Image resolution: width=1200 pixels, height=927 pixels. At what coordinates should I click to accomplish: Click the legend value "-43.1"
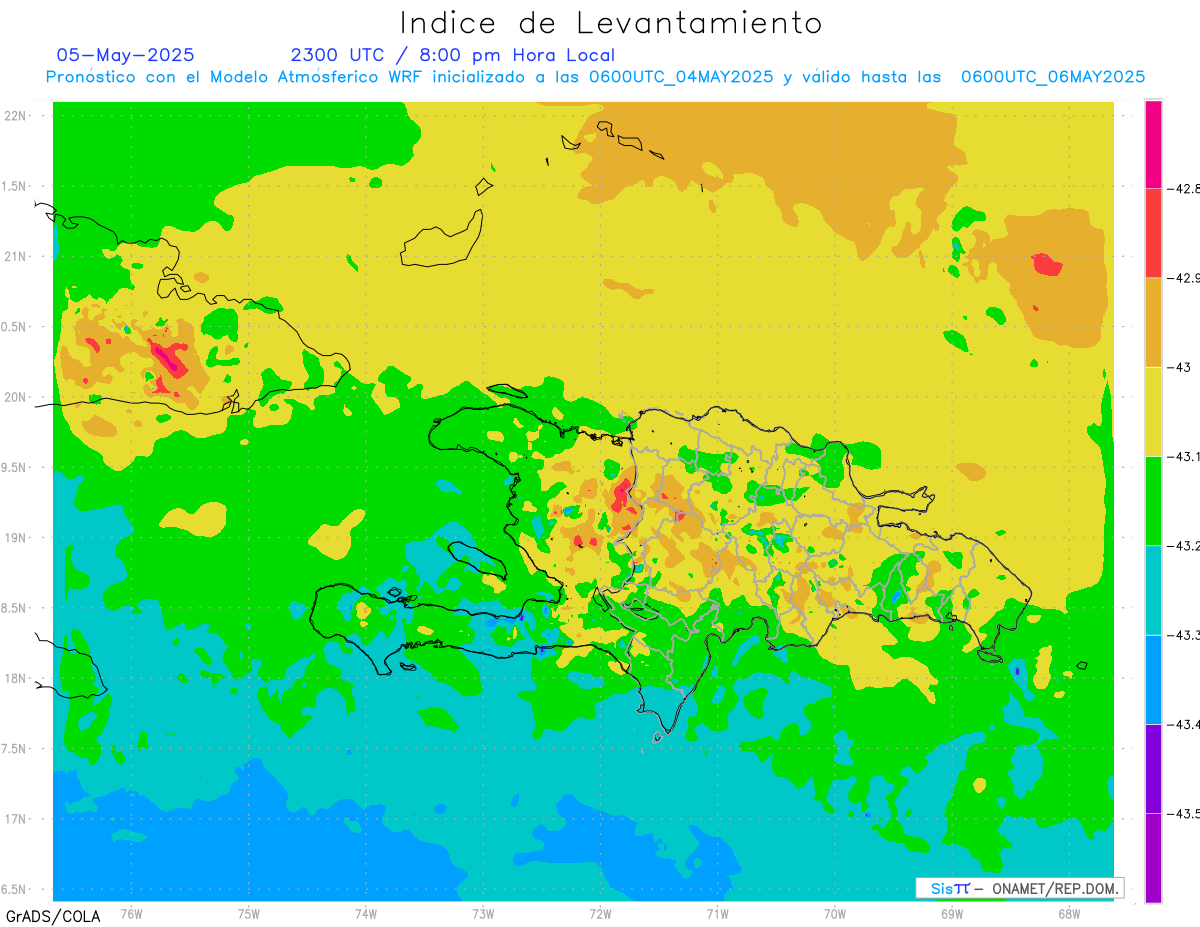click(1184, 456)
